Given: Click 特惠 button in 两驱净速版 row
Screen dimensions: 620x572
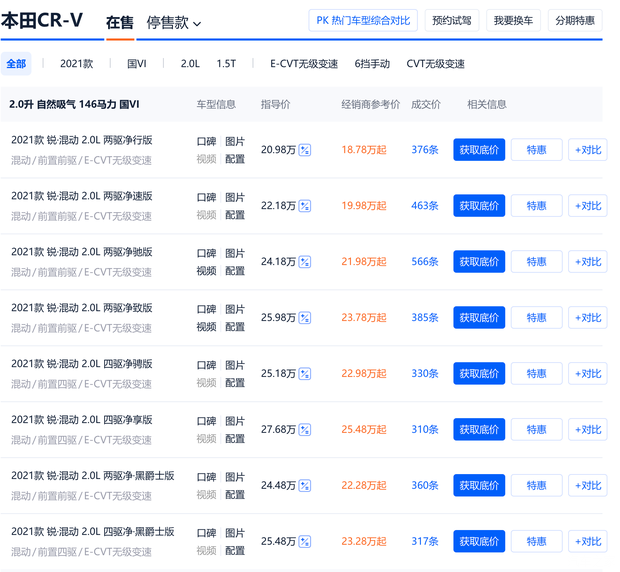Looking at the screenshot, I should pos(536,206).
